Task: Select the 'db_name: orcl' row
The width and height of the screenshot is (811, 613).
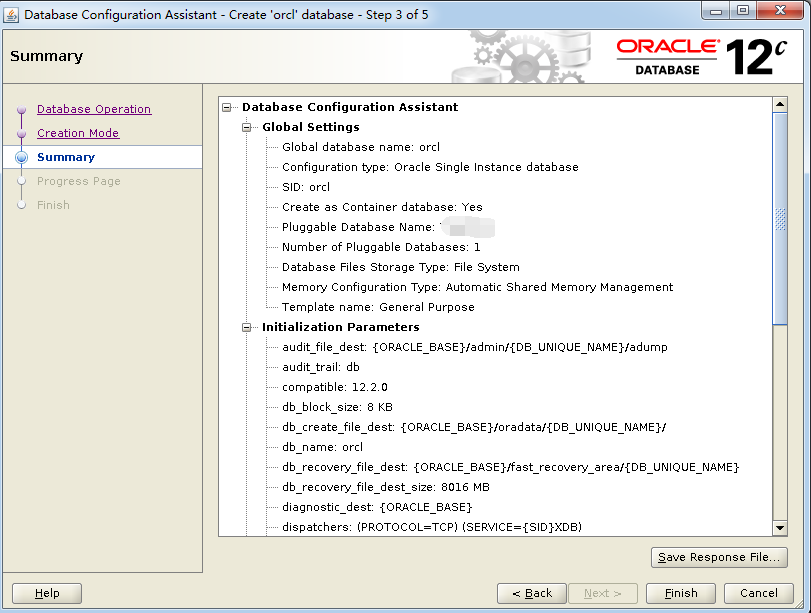Action: (x=322, y=447)
